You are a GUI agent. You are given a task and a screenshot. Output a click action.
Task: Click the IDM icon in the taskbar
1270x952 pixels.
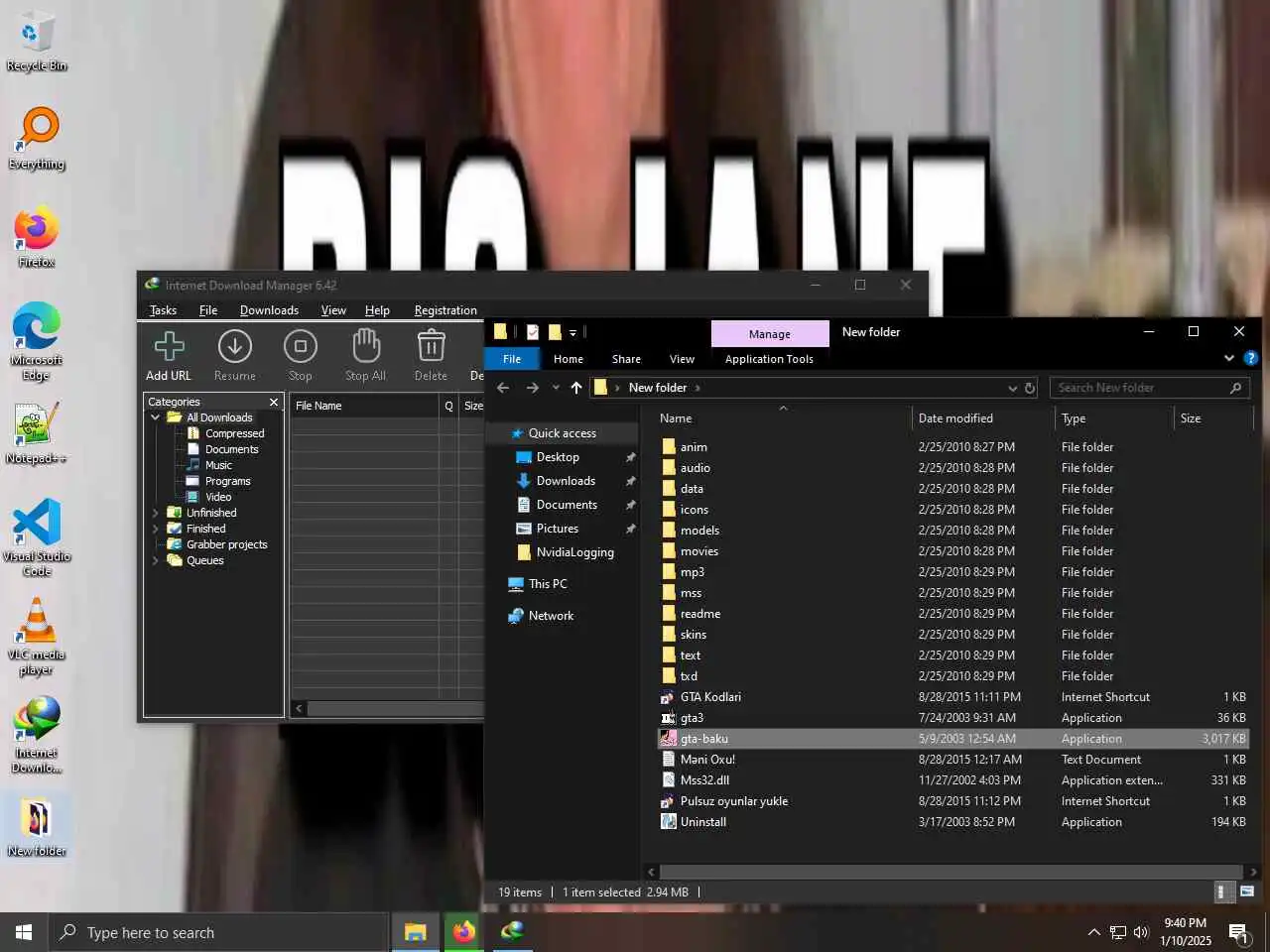(x=512, y=932)
